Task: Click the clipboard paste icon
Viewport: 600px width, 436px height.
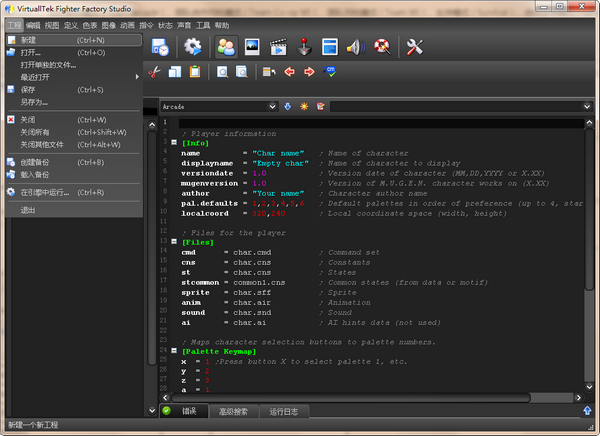Action: (x=196, y=71)
